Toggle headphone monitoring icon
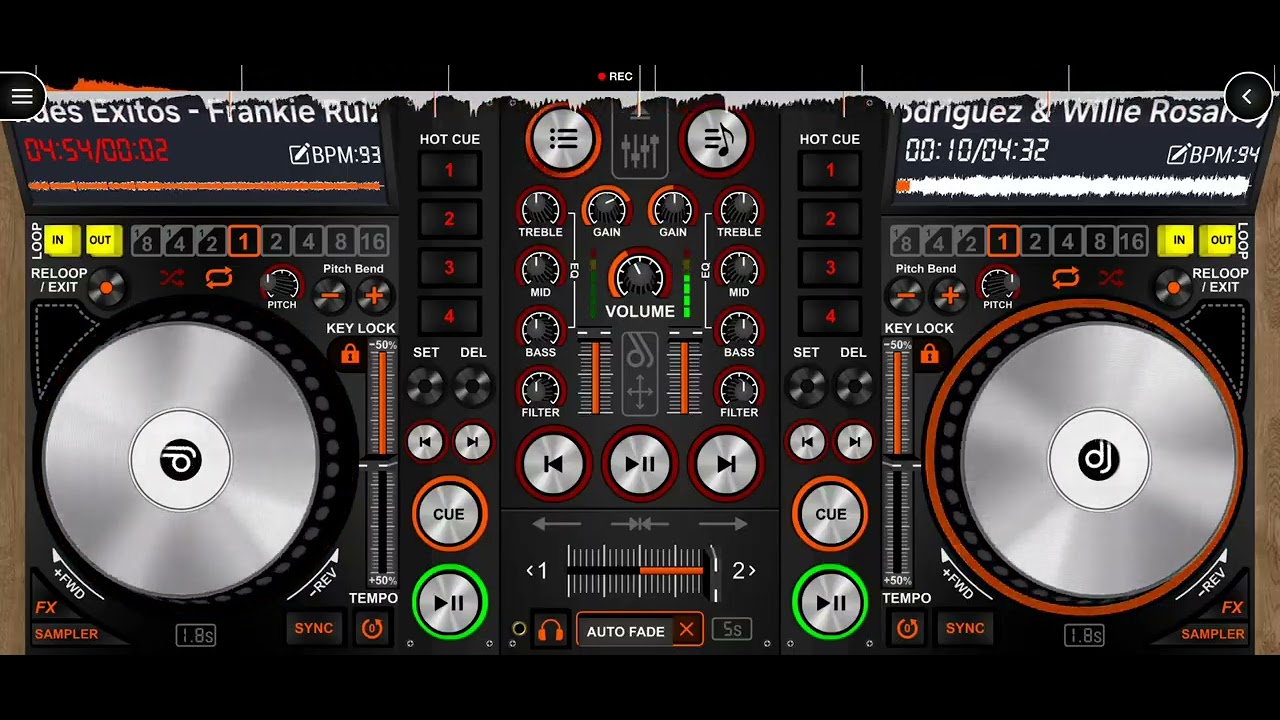This screenshot has width=1280, height=720. click(x=550, y=630)
